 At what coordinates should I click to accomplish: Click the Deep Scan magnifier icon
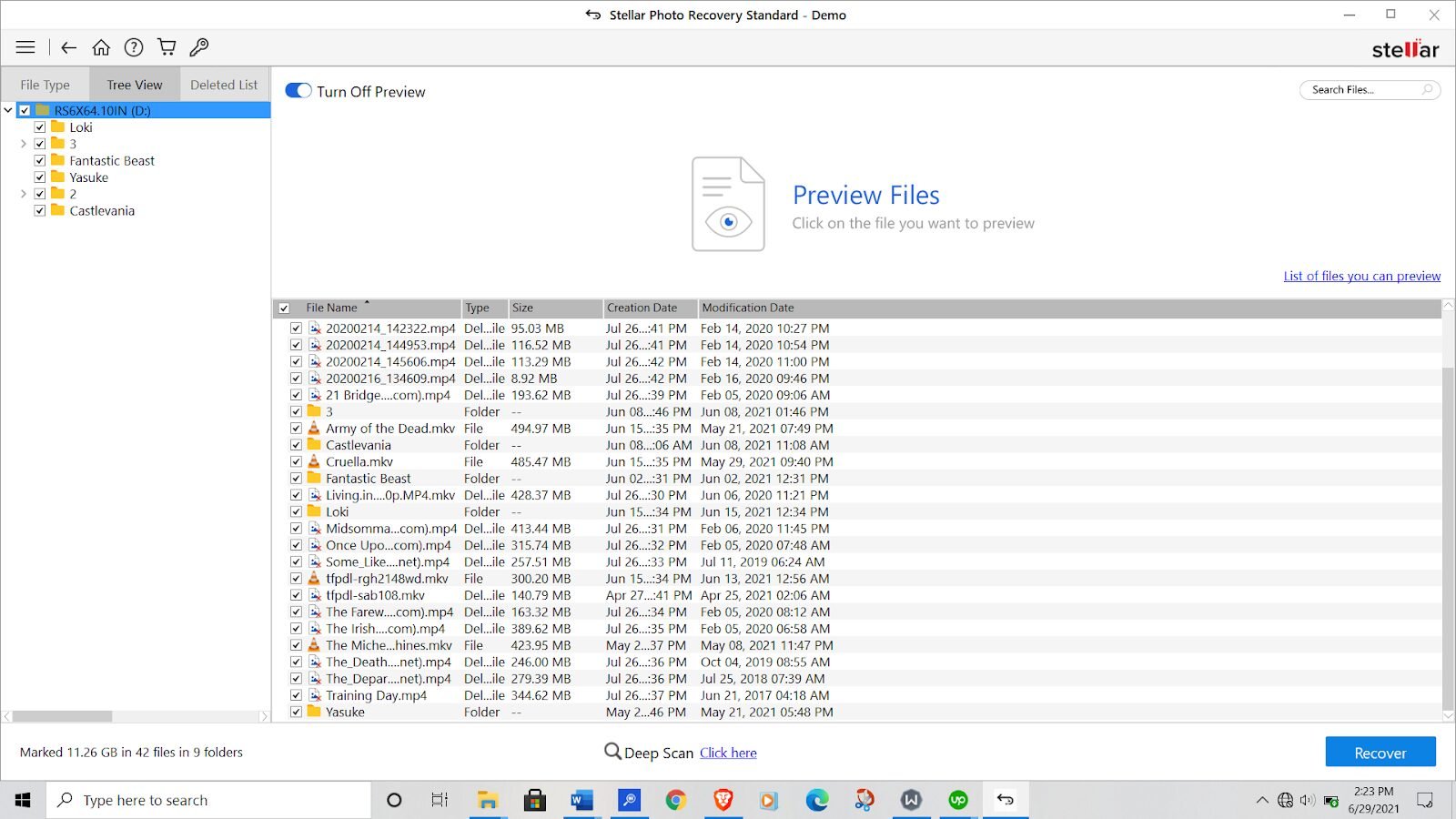pos(612,752)
